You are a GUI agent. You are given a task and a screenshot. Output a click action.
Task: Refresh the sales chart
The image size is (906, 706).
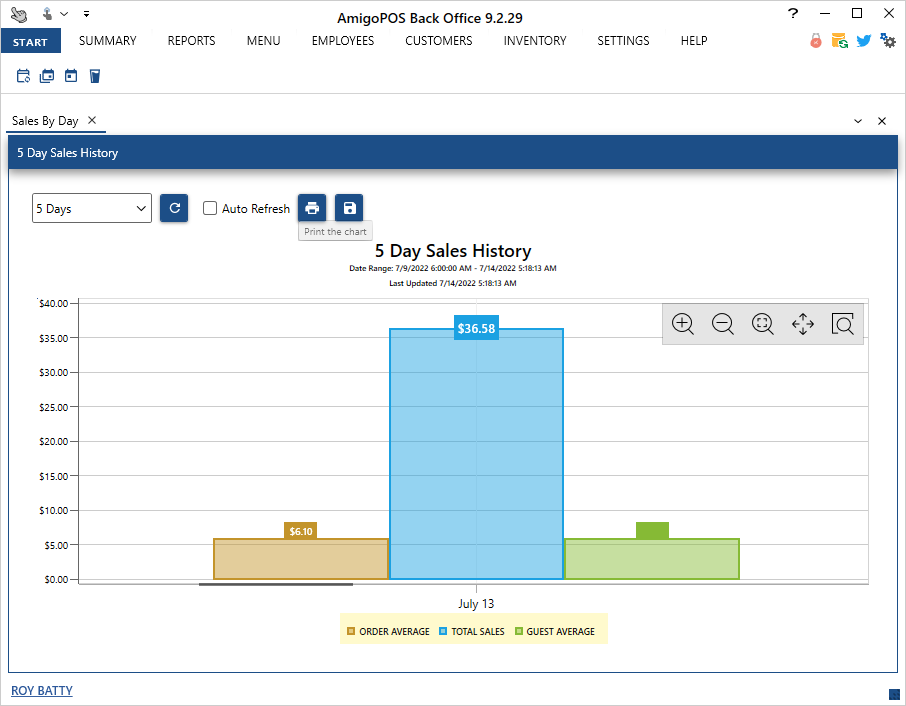point(174,208)
